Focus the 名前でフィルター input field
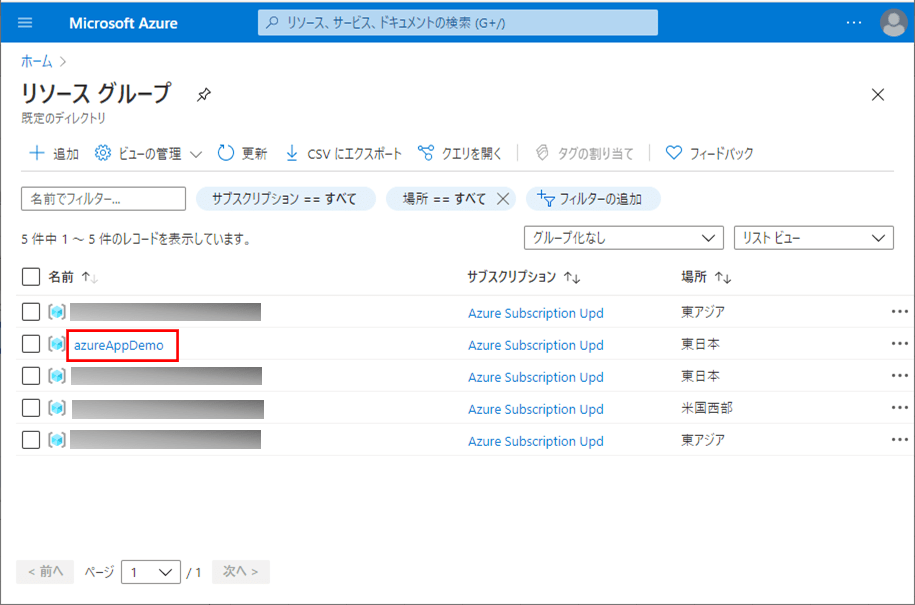The height and width of the screenshot is (605, 915). tap(103, 199)
